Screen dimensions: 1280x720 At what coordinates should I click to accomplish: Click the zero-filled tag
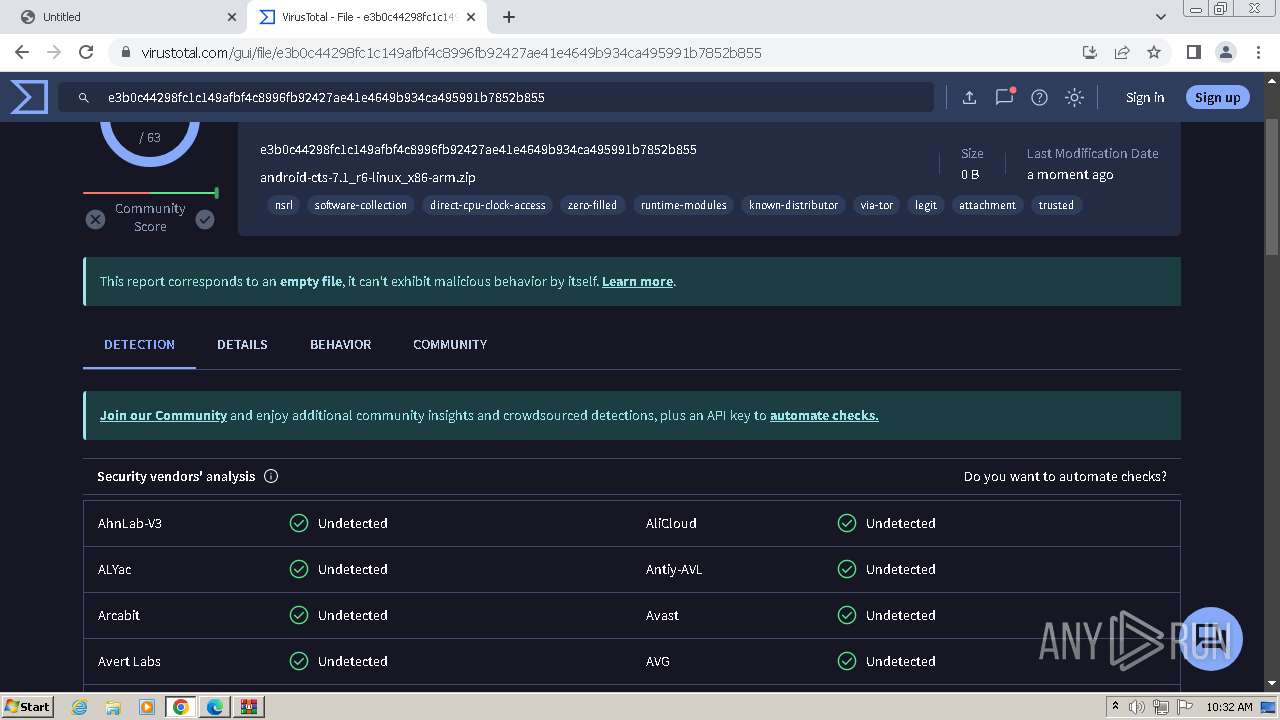(x=592, y=205)
